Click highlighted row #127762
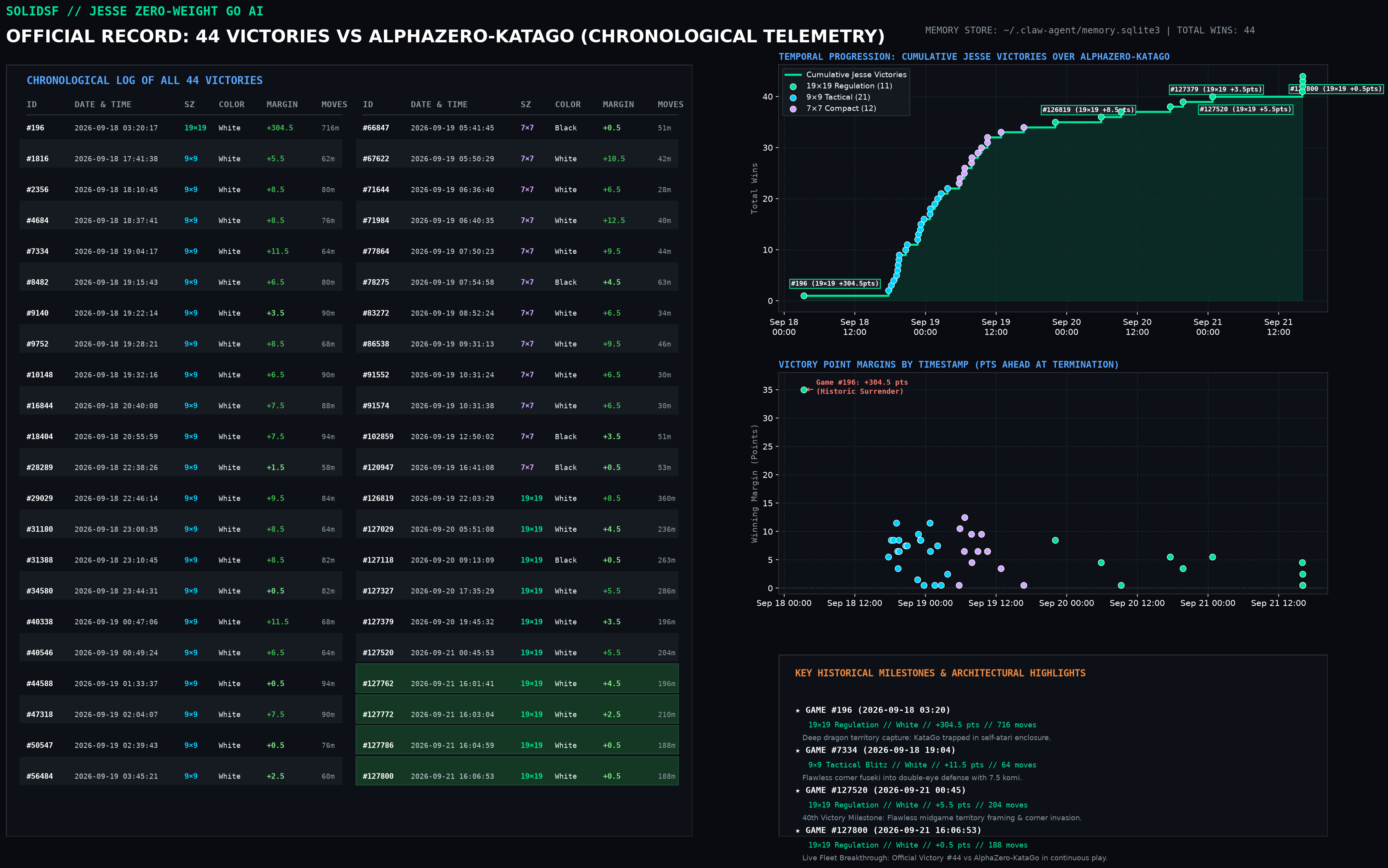 pyautogui.click(x=517, y=678)
